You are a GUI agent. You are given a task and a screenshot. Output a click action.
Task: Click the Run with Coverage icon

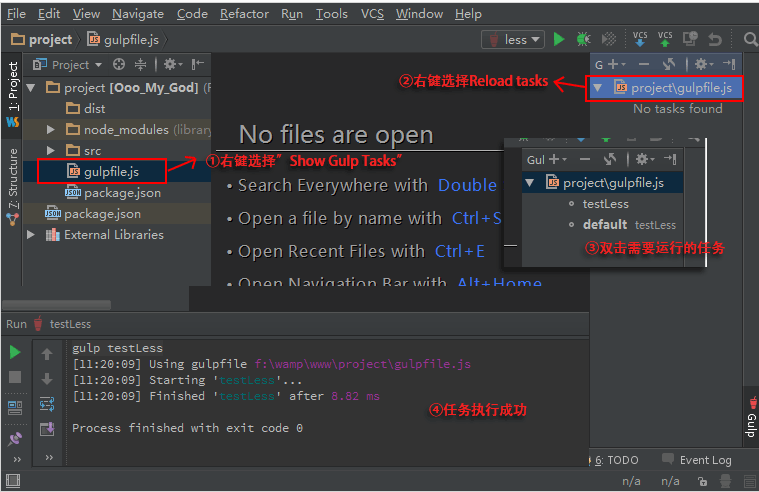(x=608, y=39)
